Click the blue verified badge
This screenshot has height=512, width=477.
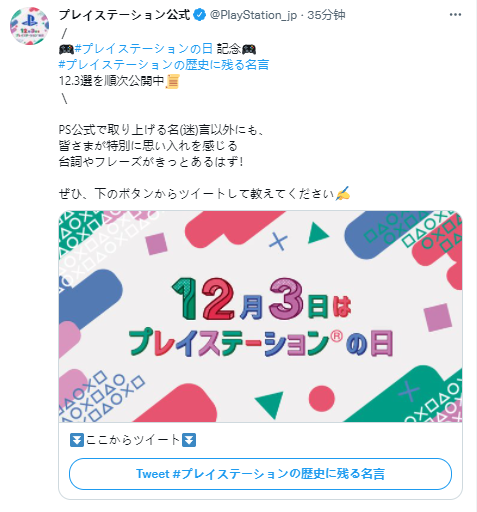199,15
